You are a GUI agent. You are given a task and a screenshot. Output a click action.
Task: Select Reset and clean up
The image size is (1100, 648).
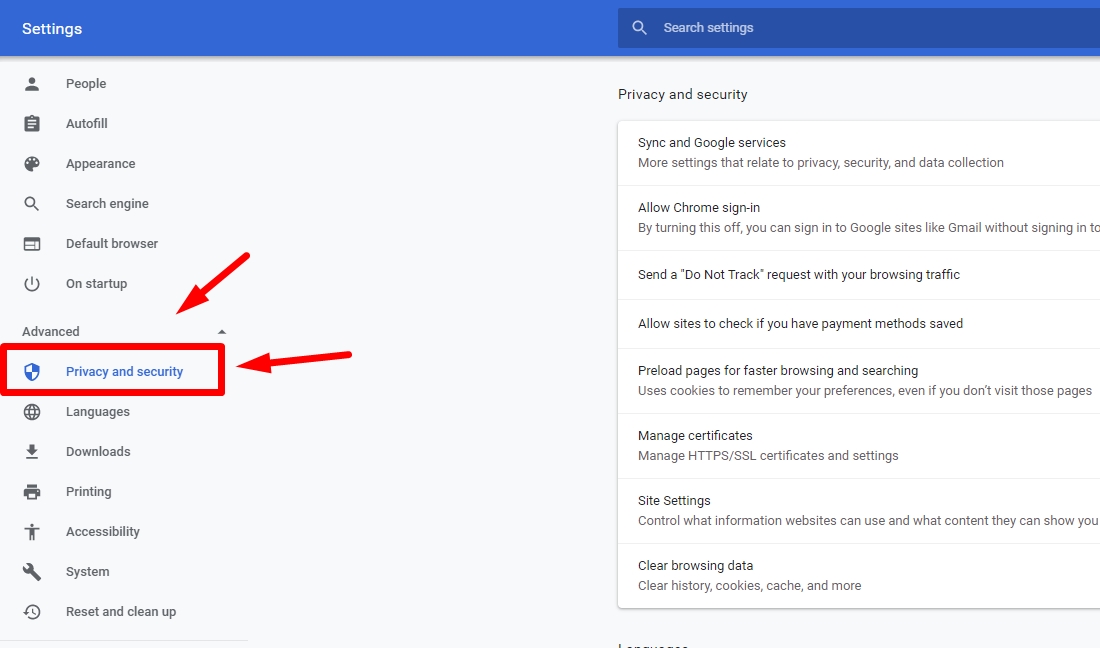pyautogui.click(x=121, y=612)
